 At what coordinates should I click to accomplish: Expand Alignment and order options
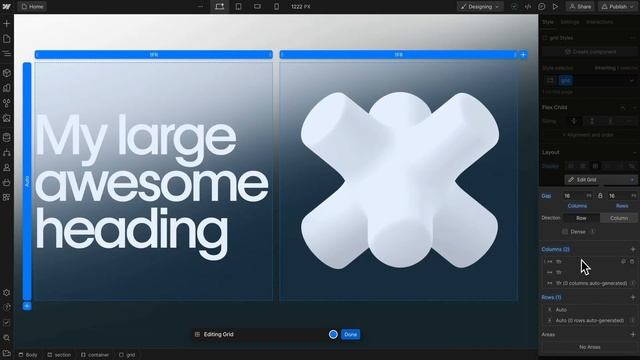point(588,135)
